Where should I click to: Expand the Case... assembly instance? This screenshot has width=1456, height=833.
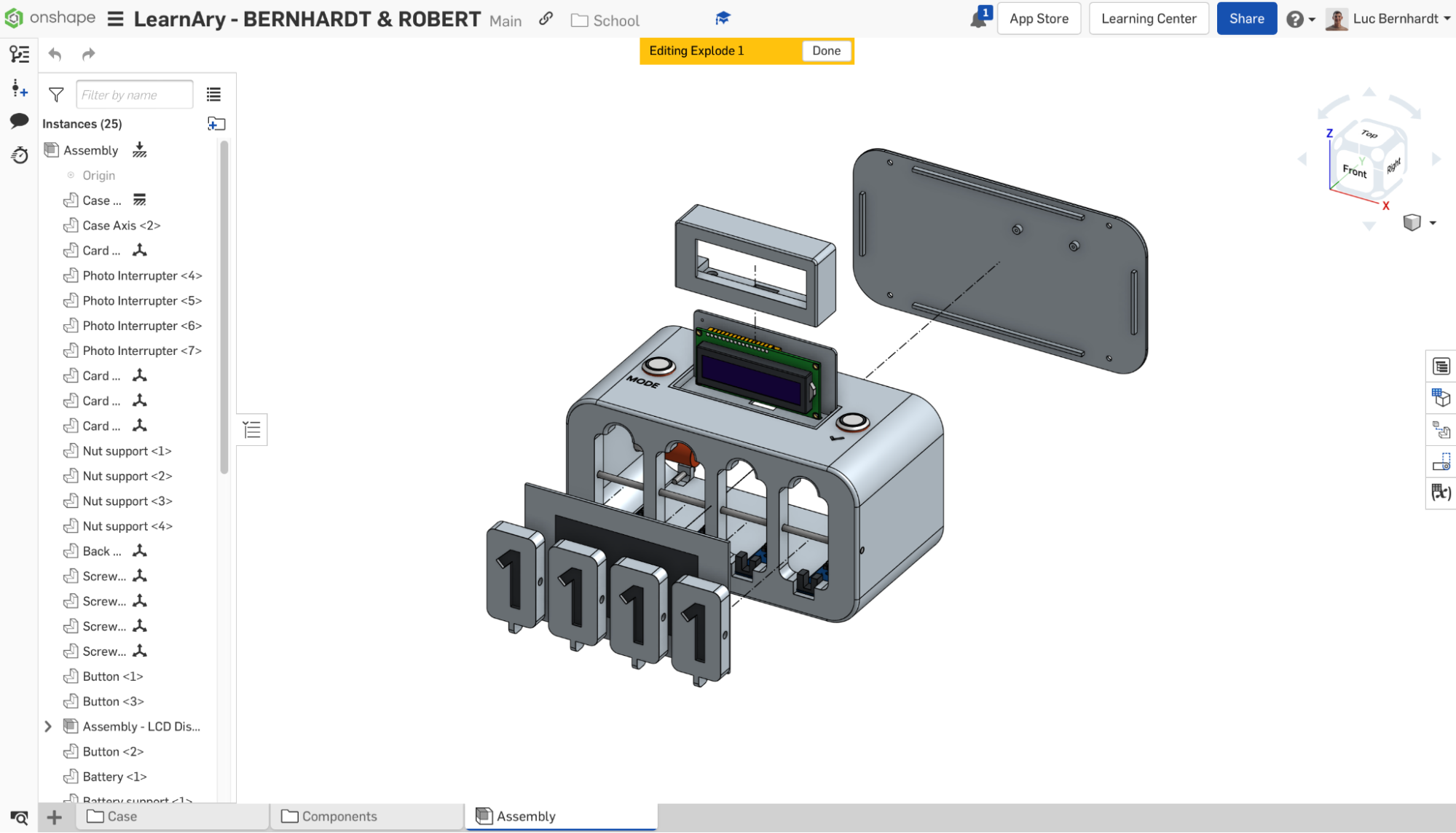click(x=47, y=200)
